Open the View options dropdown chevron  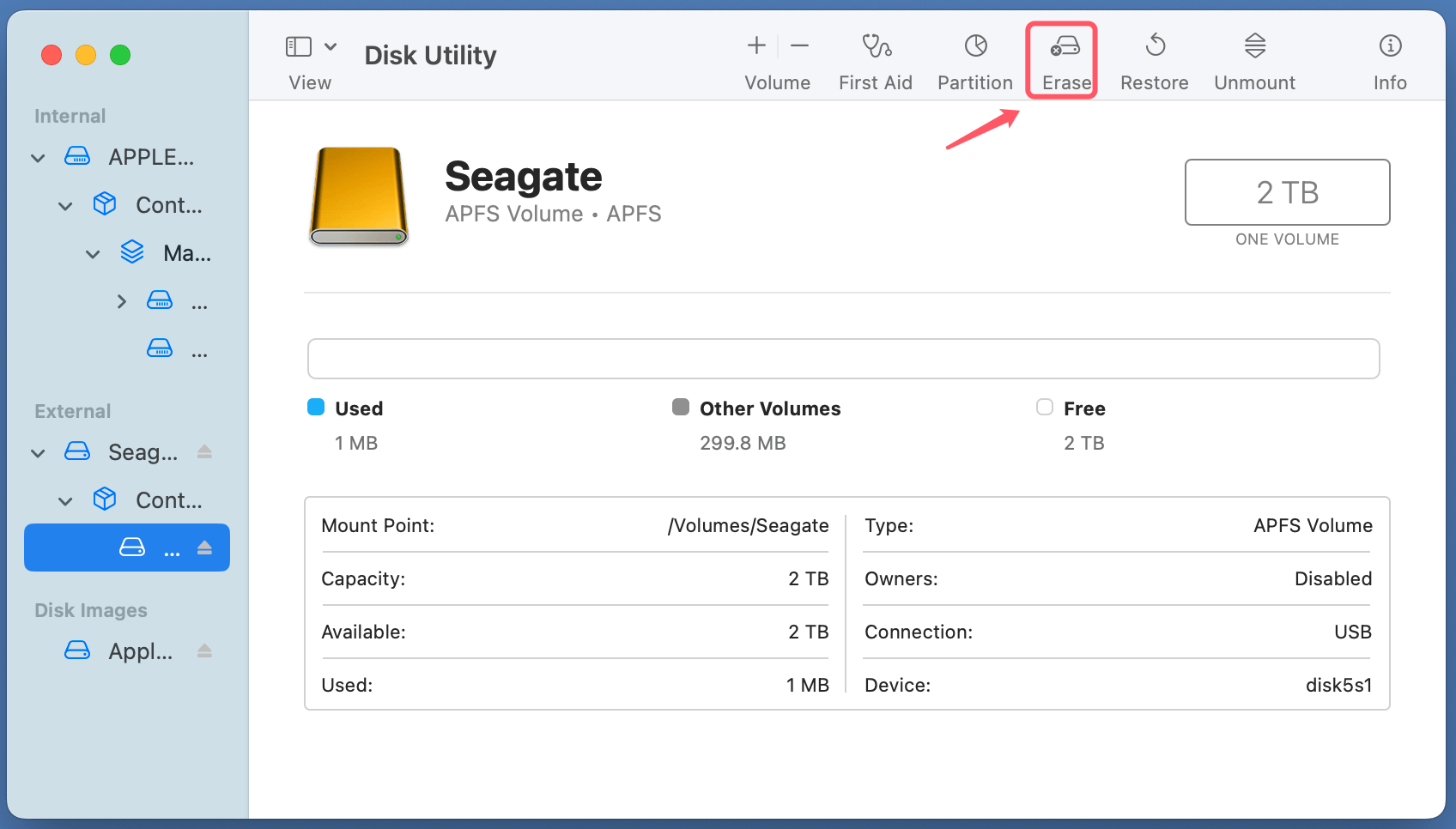(x=331, y=45)
